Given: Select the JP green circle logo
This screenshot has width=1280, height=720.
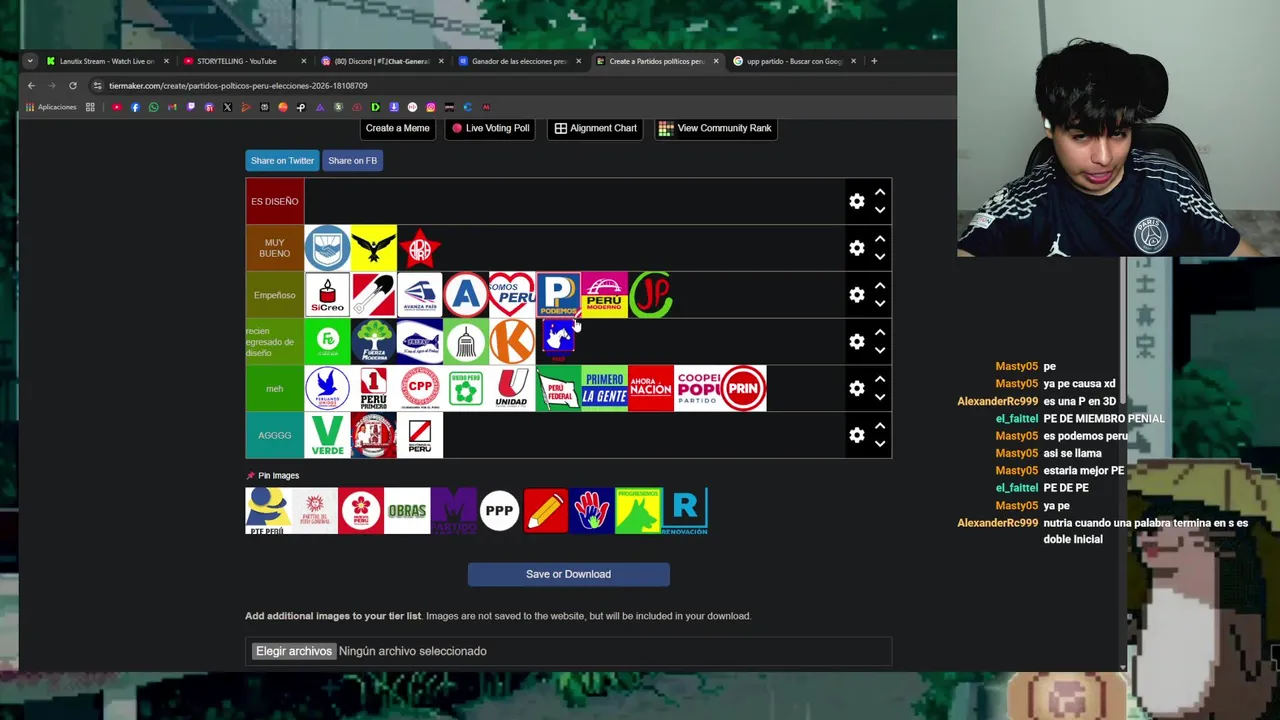Looking at the screenshot, I should (x=651, y=295).
